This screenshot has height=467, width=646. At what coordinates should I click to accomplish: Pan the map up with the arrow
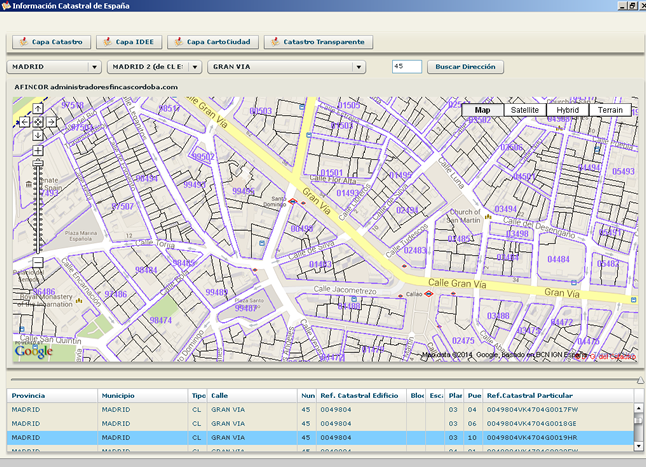(x=38, y=109)
